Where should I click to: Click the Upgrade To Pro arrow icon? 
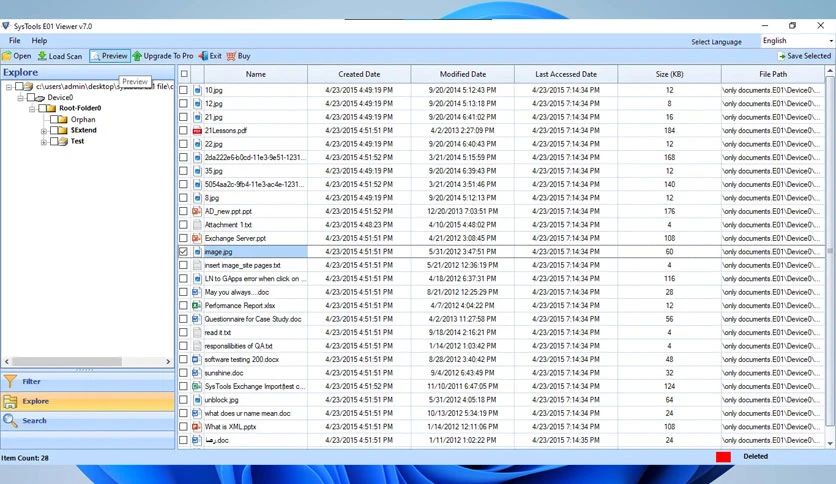click(137, 56)
